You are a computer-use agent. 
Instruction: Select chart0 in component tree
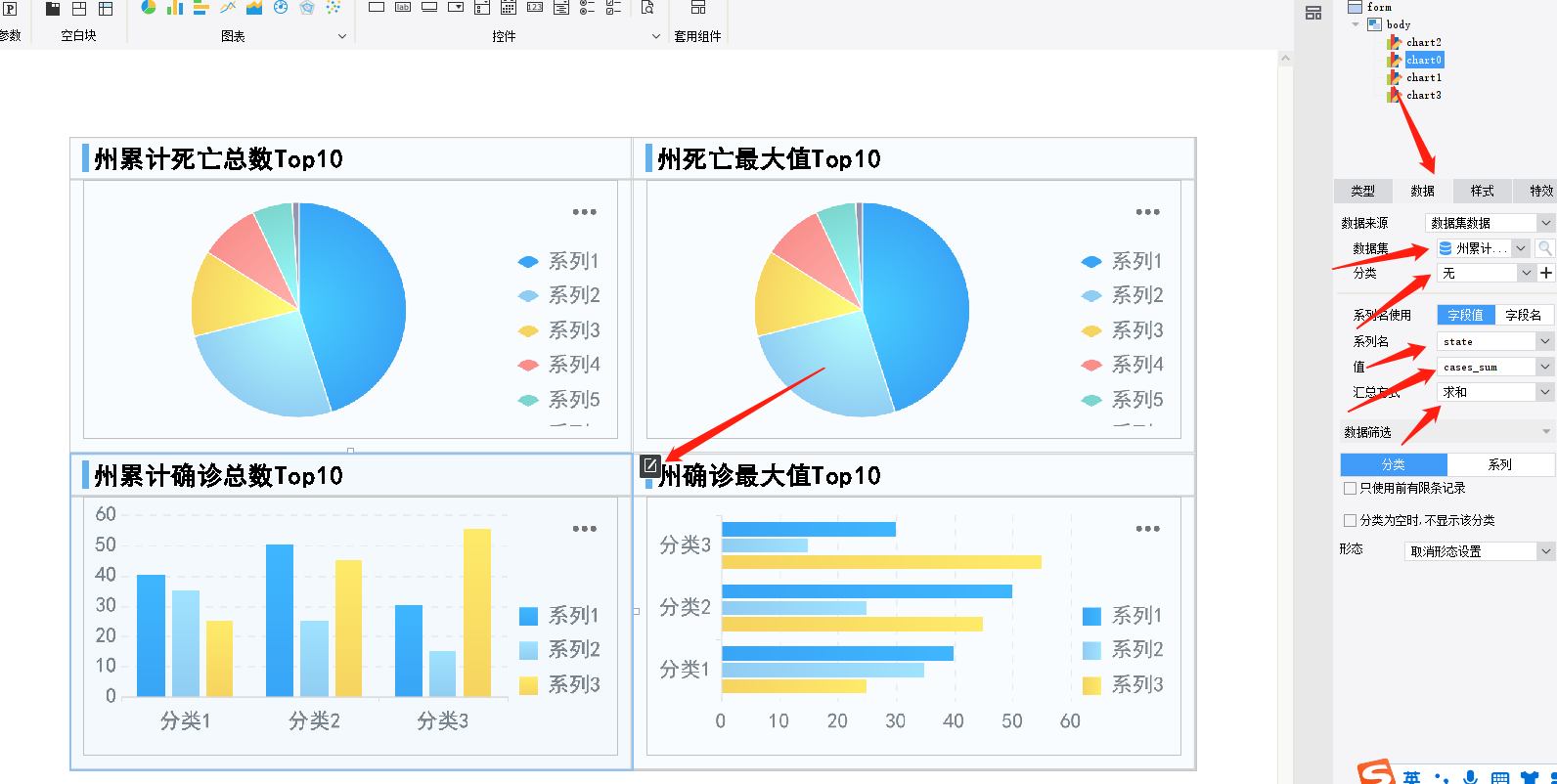click(x=1424, y=60)
